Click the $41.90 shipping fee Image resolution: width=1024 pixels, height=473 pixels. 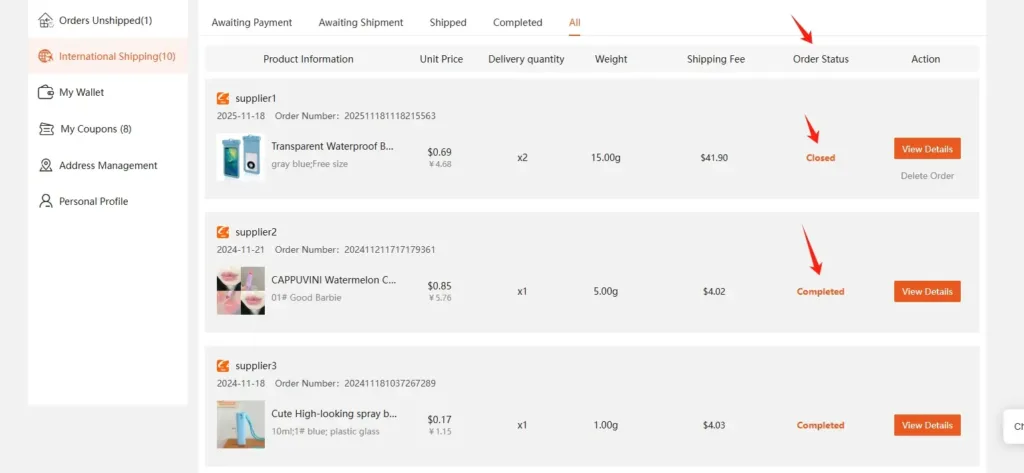714,157
